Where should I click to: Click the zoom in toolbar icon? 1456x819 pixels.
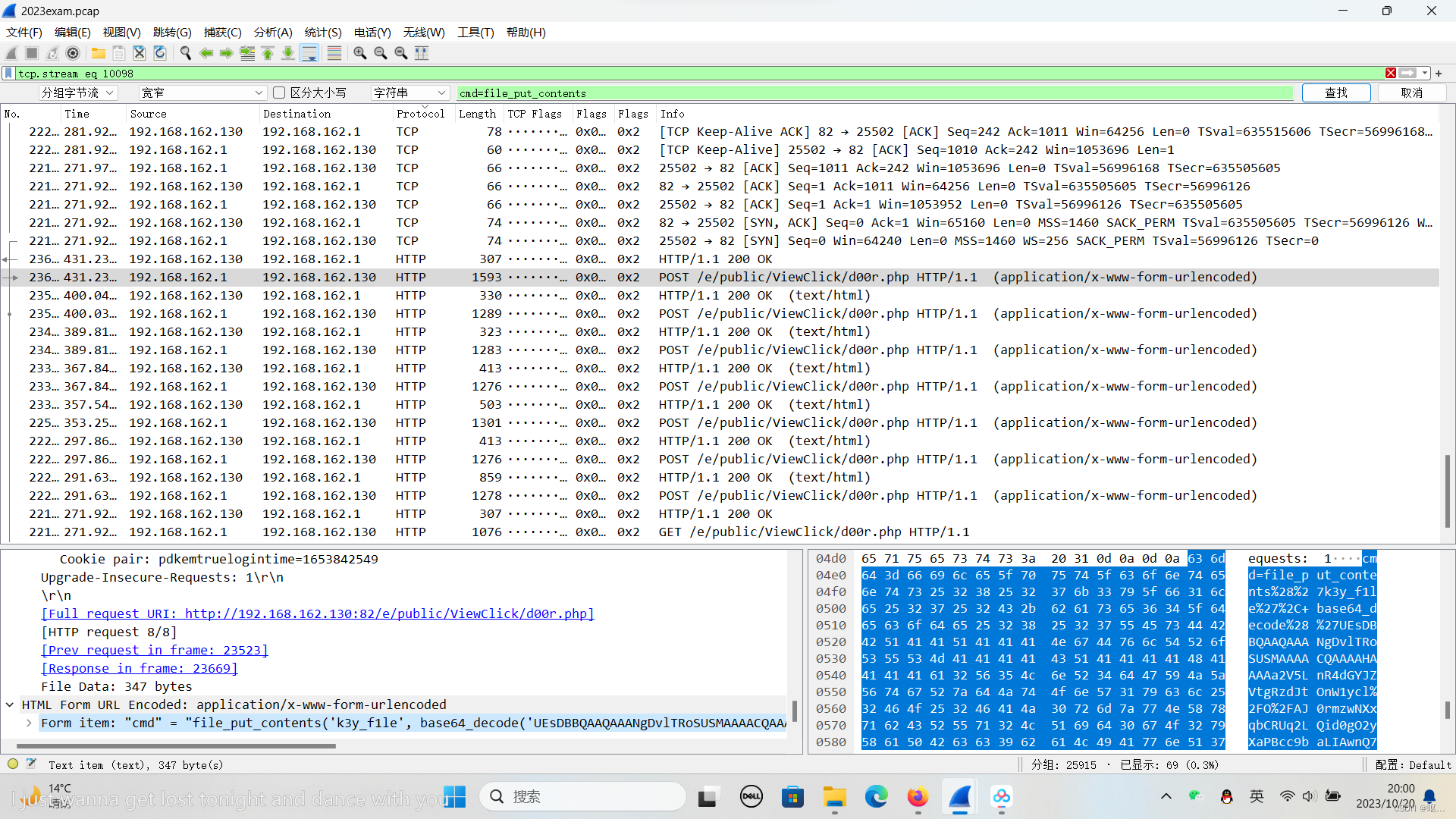point(360,53)
